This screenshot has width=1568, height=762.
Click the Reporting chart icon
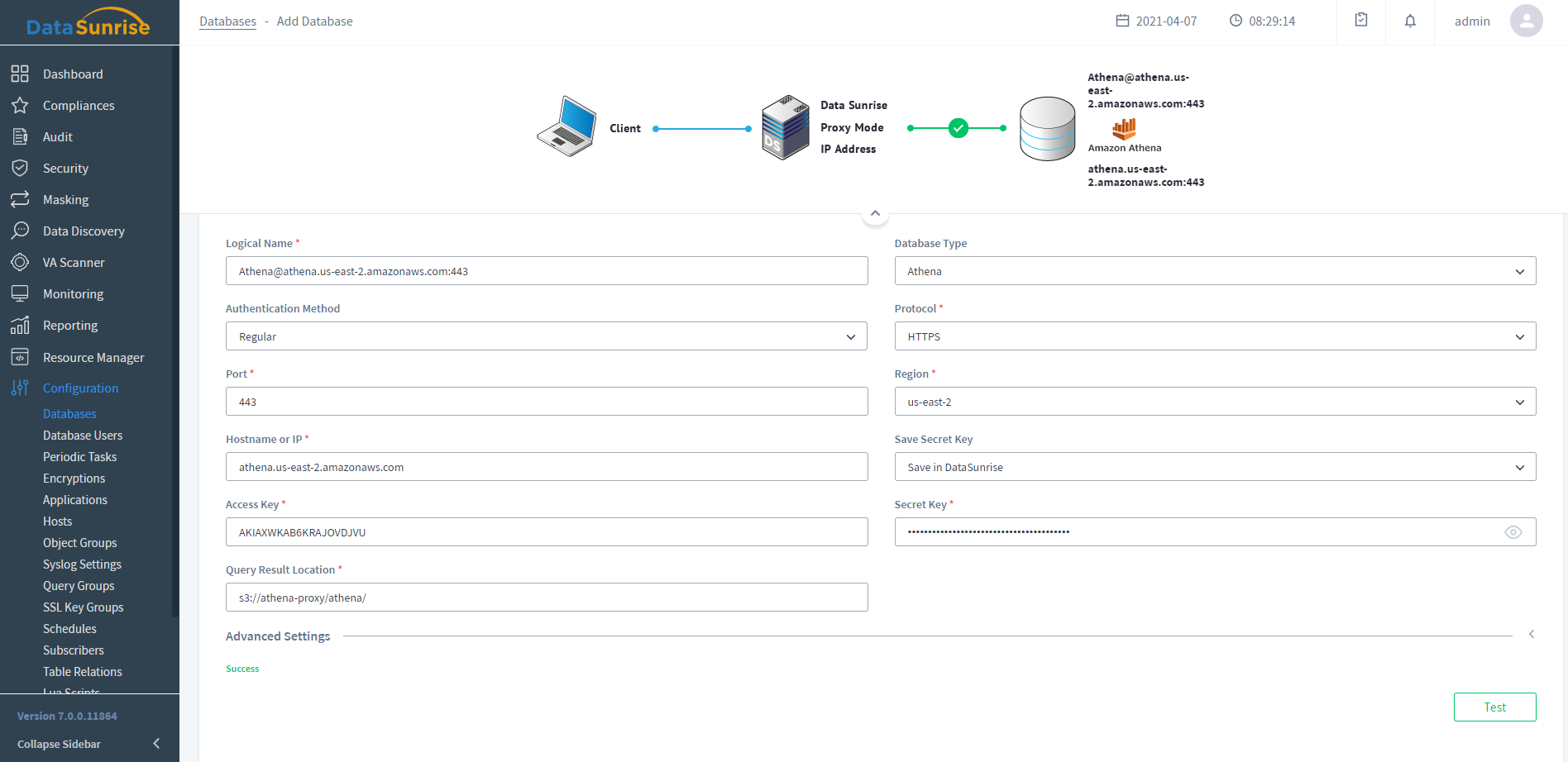[x=20, y=326]
